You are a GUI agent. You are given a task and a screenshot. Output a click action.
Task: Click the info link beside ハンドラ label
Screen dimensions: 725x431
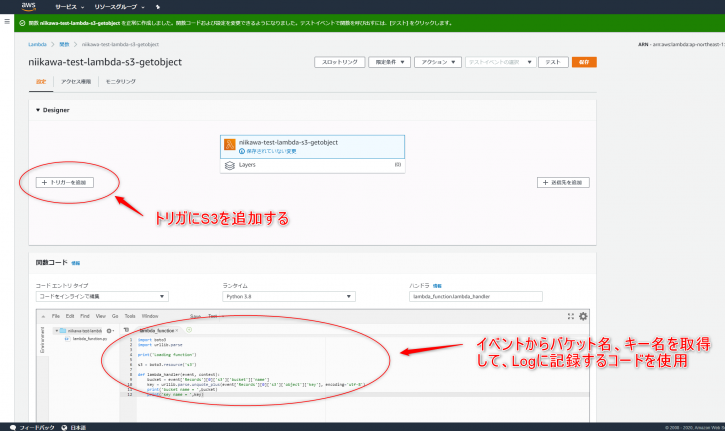click(x=437, y=286)
